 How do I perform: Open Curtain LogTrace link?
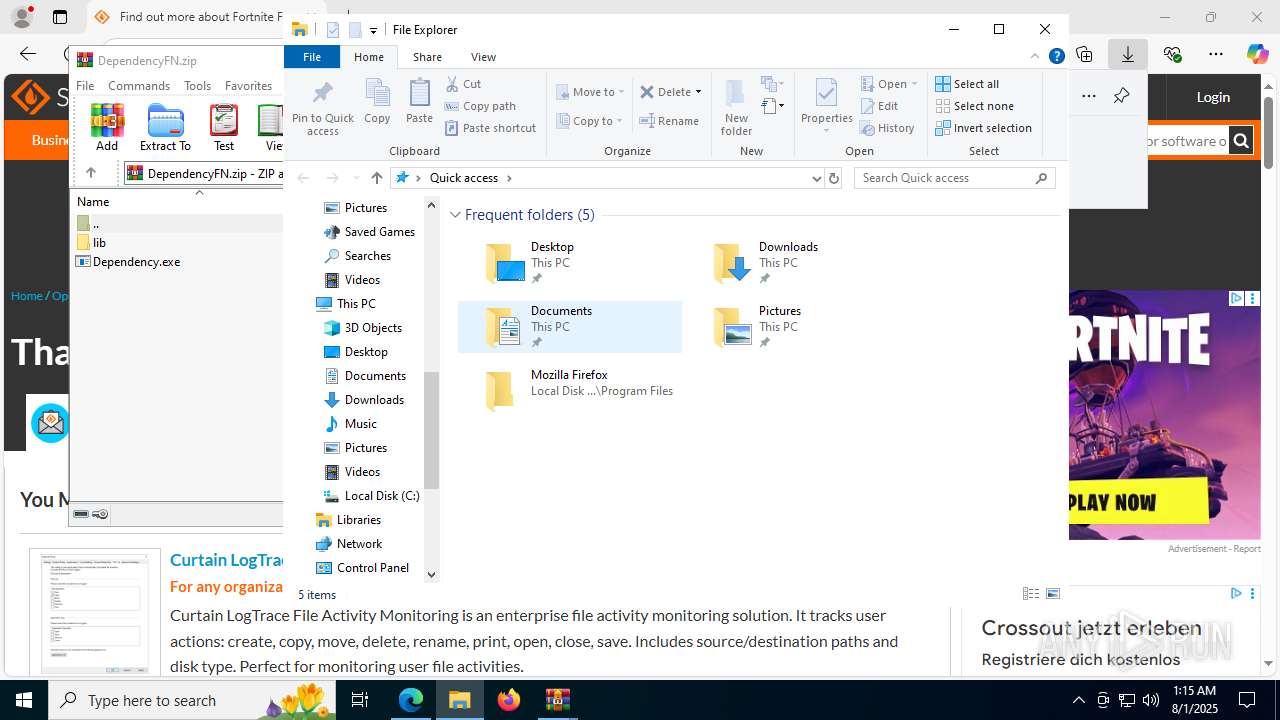(x=228, y=560)
